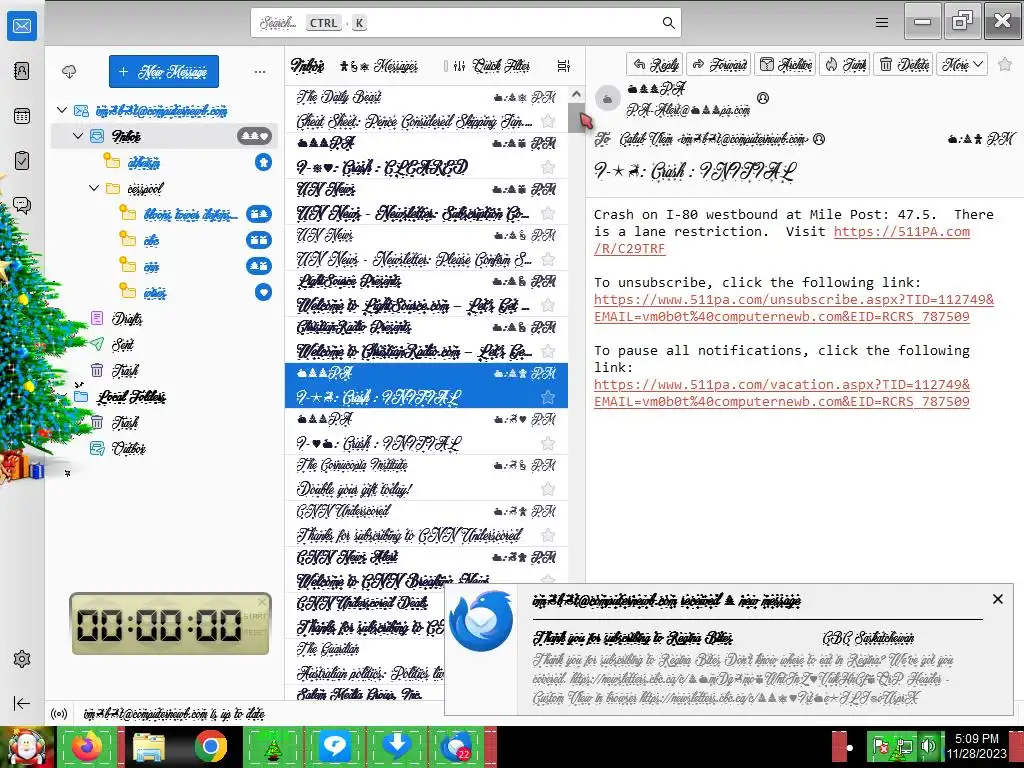Collapse the cesspool folder chevron

click(x=94, y=188)
